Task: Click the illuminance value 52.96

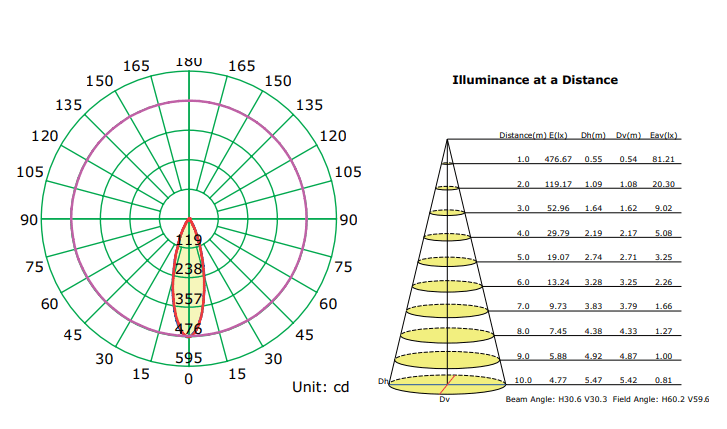Action: pyautogui.click(x=558, y=208)
